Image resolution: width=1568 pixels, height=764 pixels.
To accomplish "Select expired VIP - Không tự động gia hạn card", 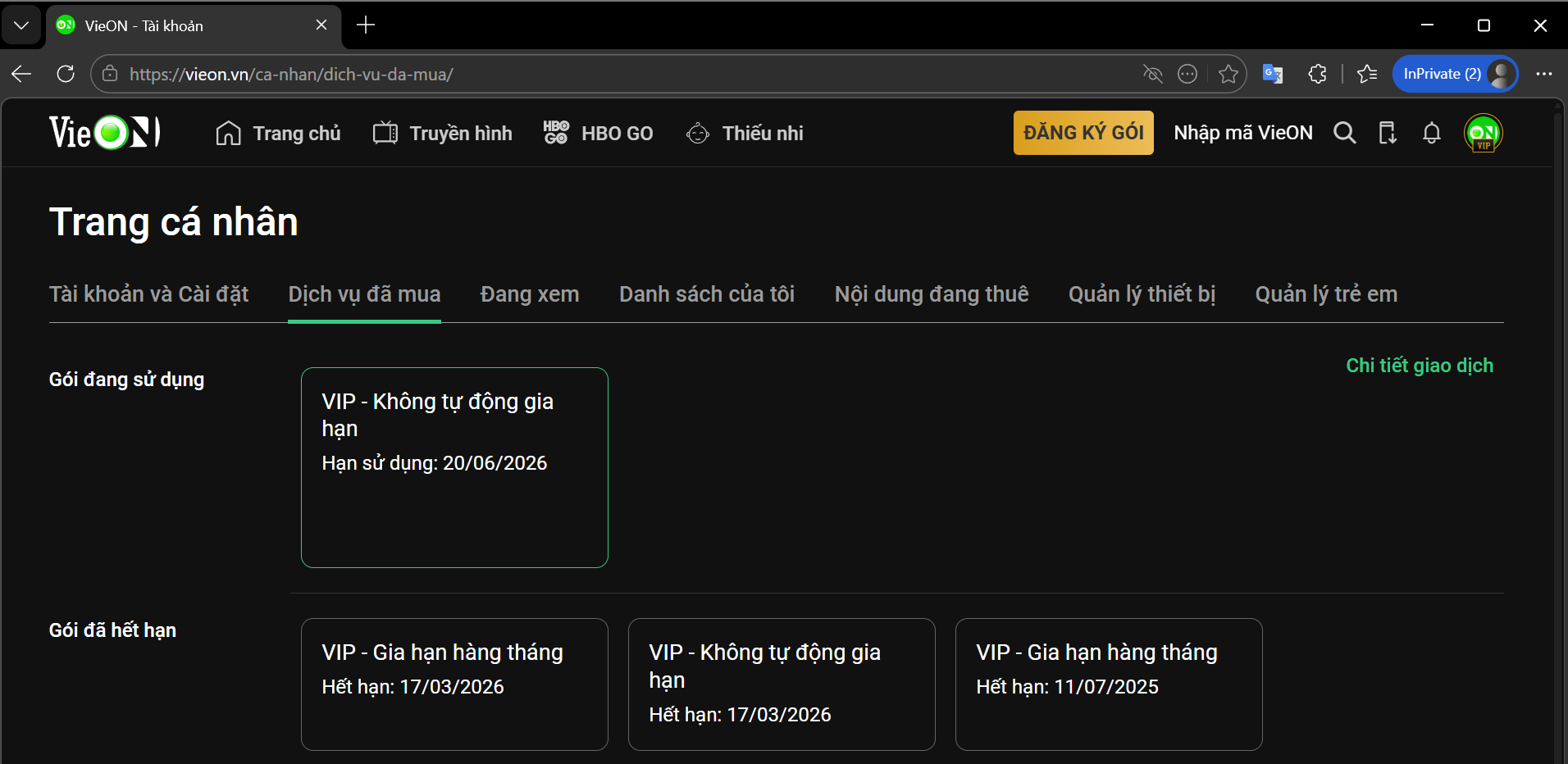I will (782, 684).
